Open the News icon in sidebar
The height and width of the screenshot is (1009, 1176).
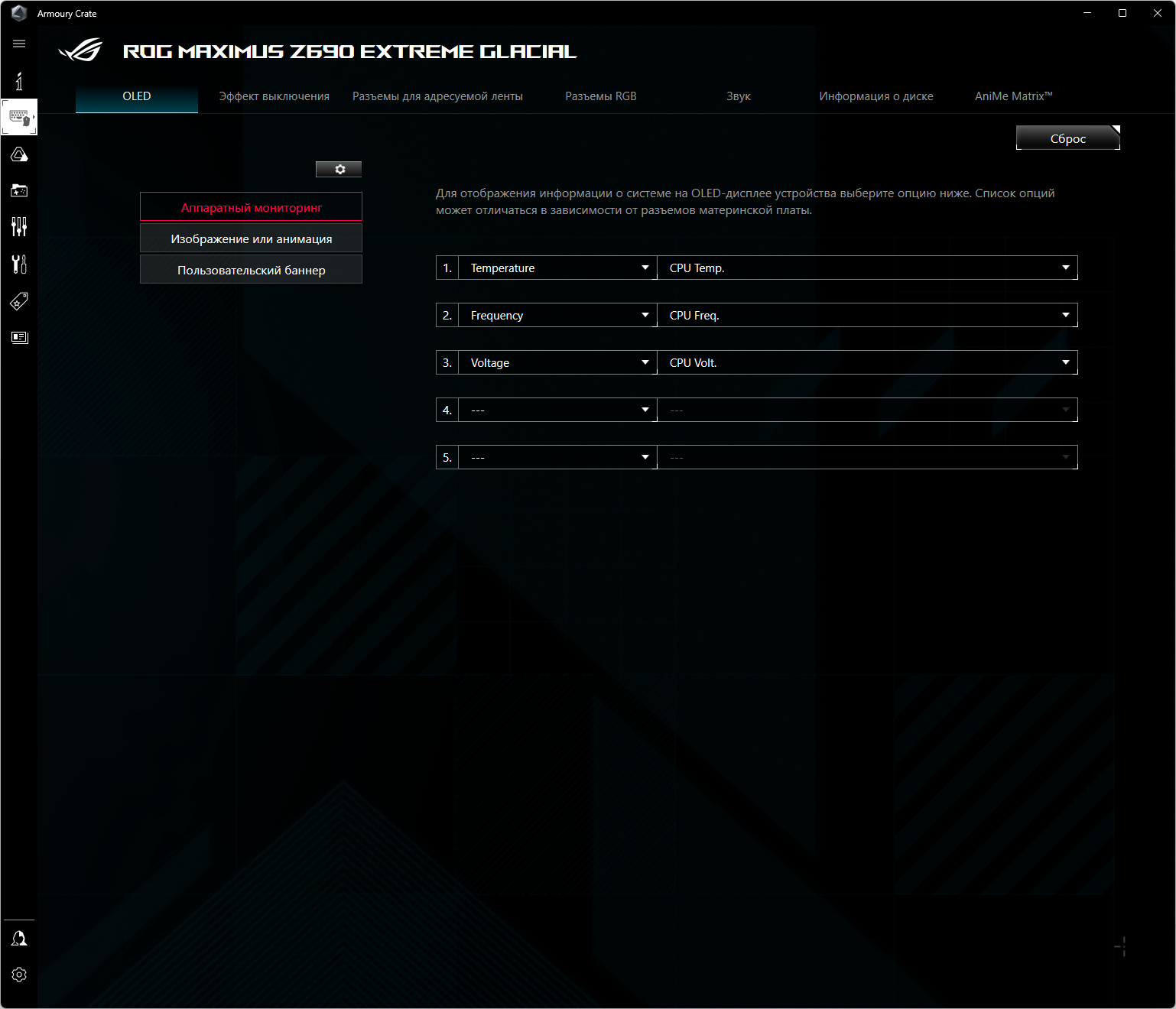coord(19,337)
